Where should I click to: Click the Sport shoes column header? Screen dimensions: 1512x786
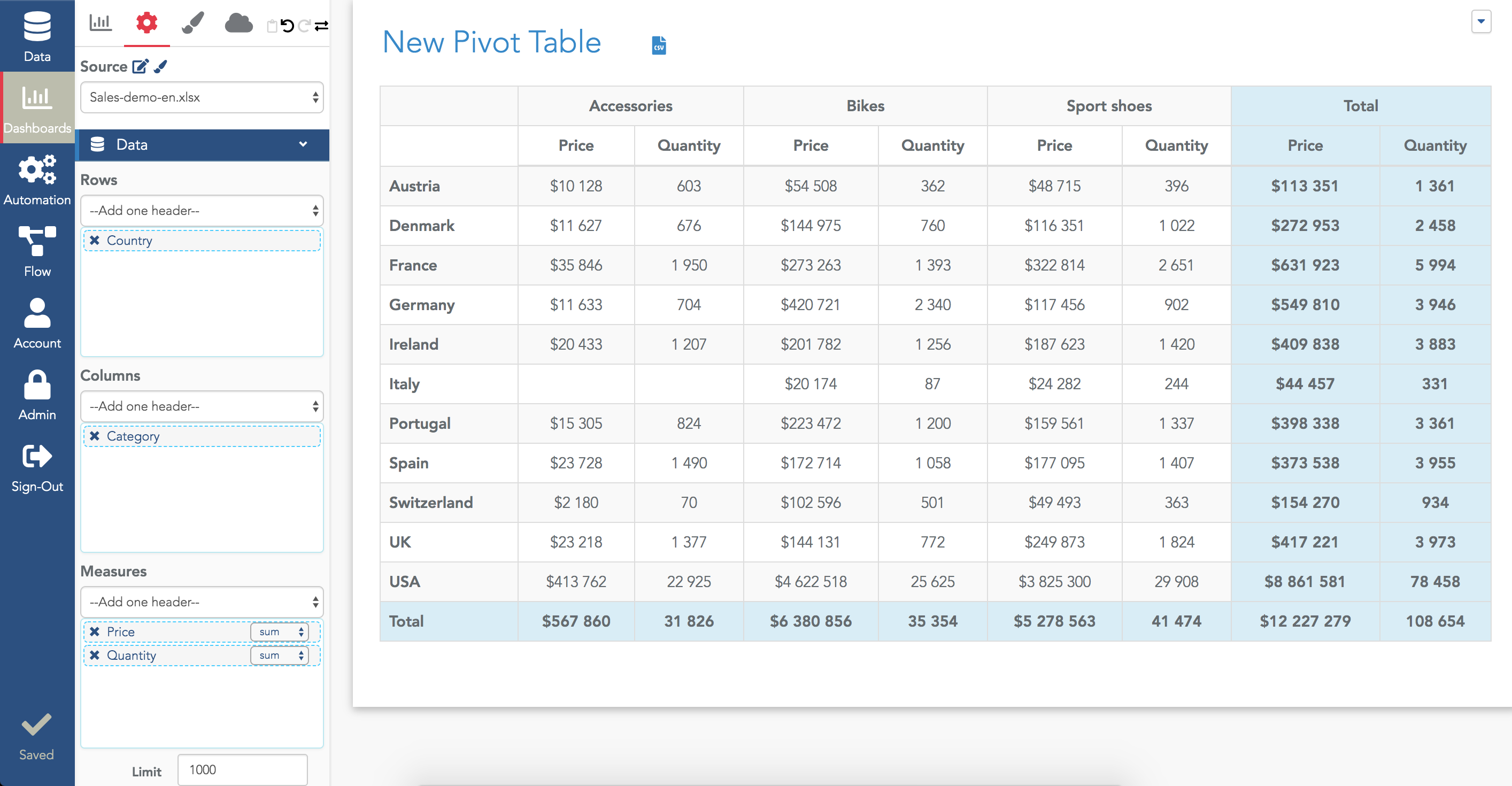pos(1109,106)
